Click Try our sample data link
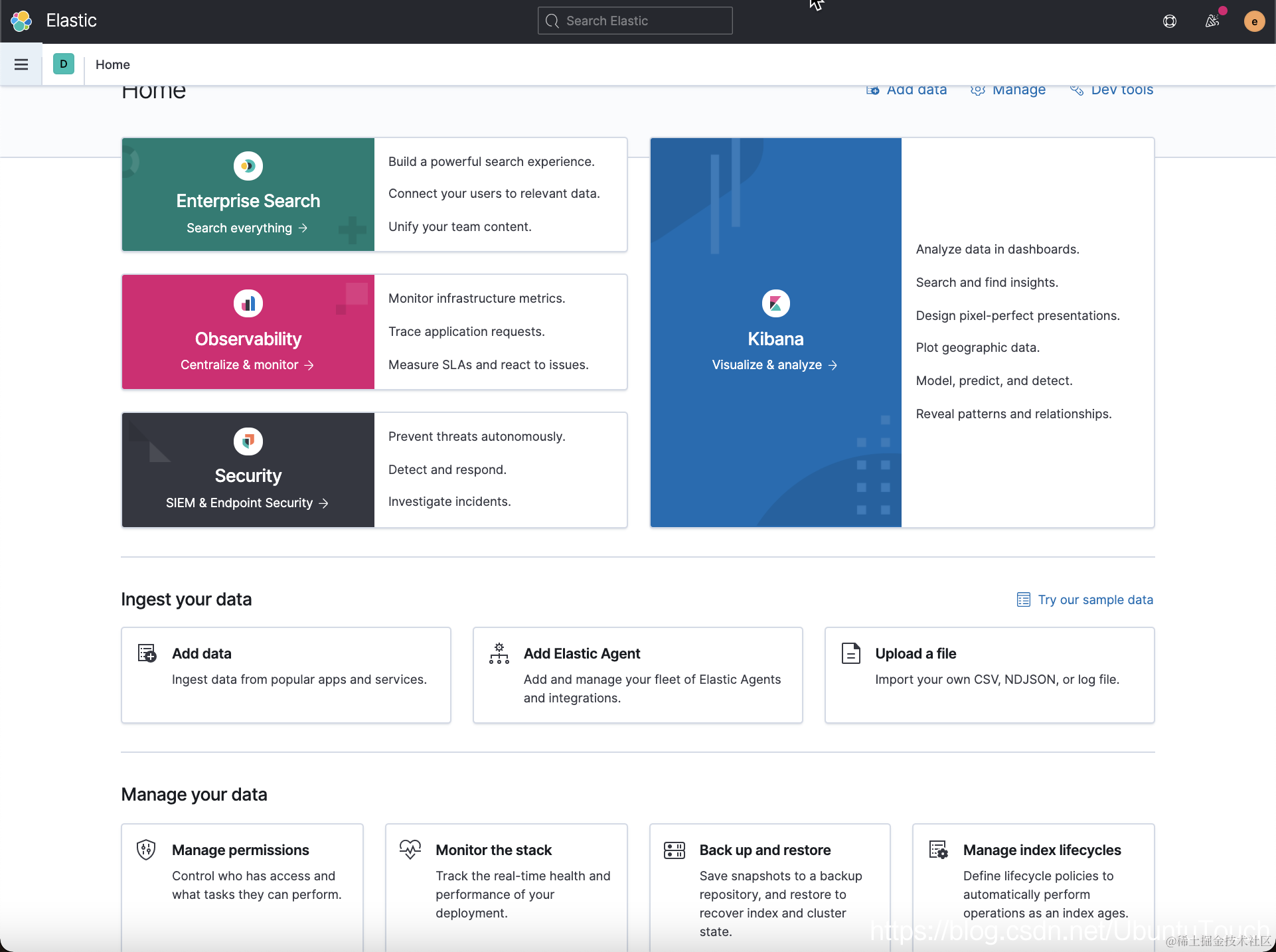Viewport: 1276px width, 952px height. 1095,599
